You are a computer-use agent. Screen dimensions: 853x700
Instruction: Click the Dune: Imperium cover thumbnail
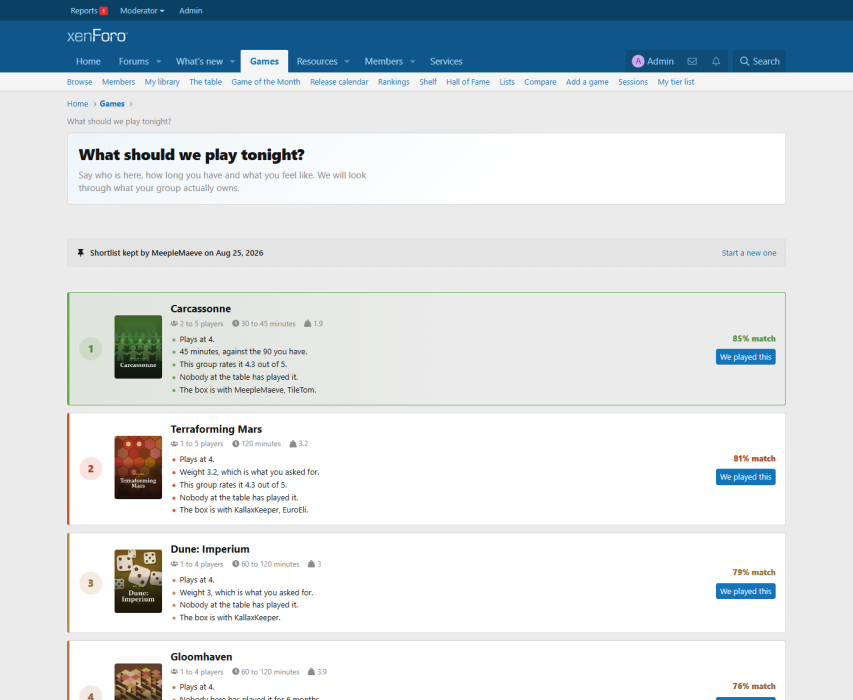click(x=138, y=581)
